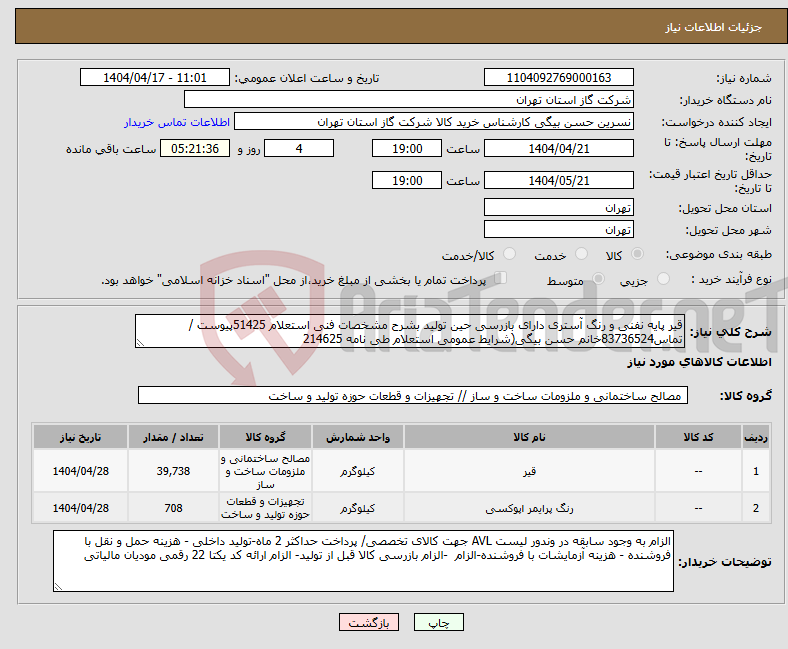Click the مصالح ساختمانی group cell in row 1

point(265,471)
